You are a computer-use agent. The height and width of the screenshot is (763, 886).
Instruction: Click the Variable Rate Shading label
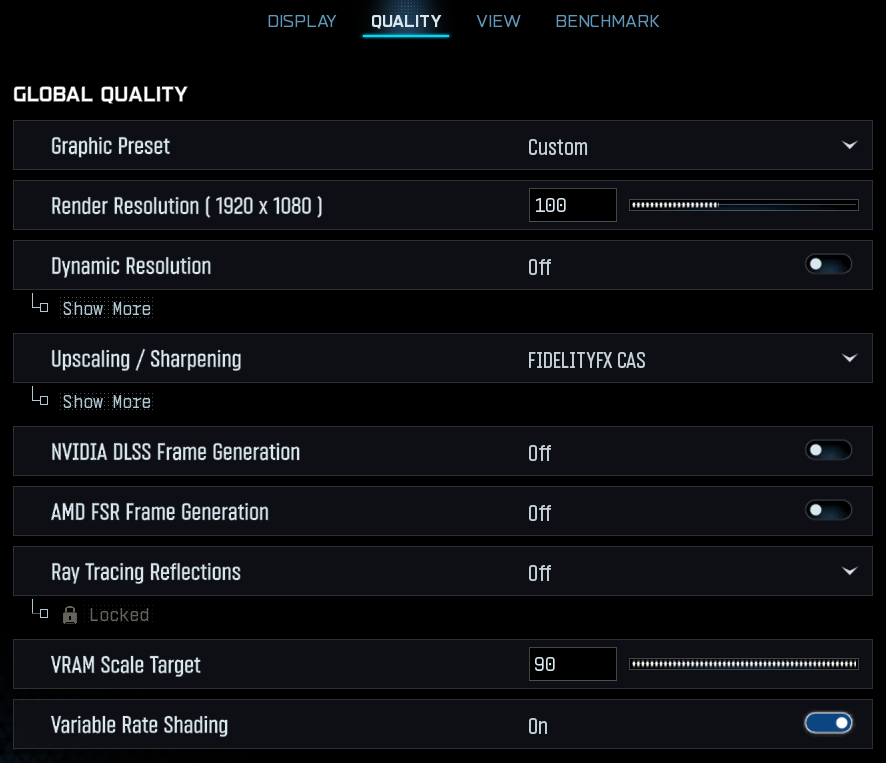[x=140, y=725]
